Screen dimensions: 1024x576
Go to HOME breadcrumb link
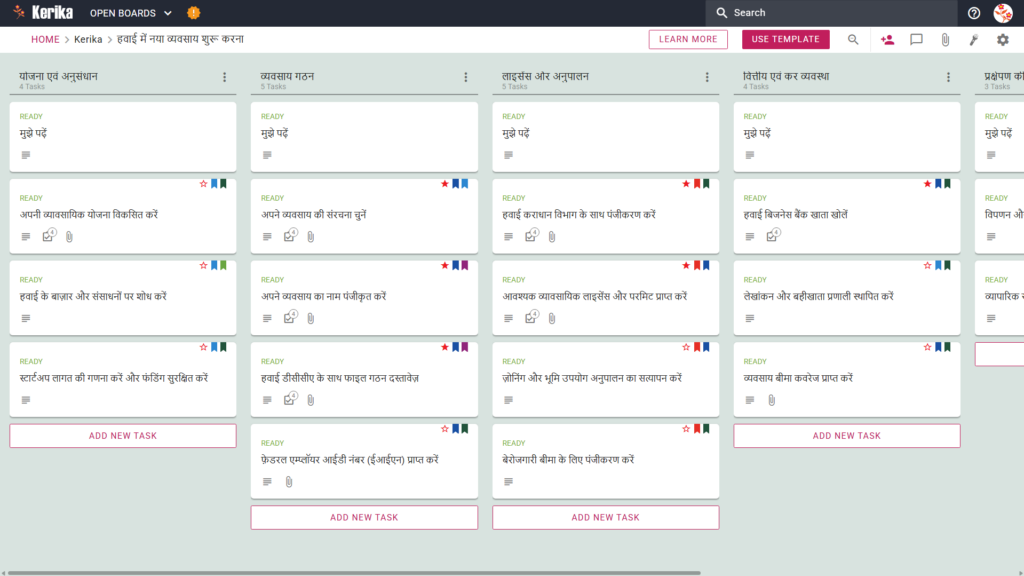tap(45, 39)
